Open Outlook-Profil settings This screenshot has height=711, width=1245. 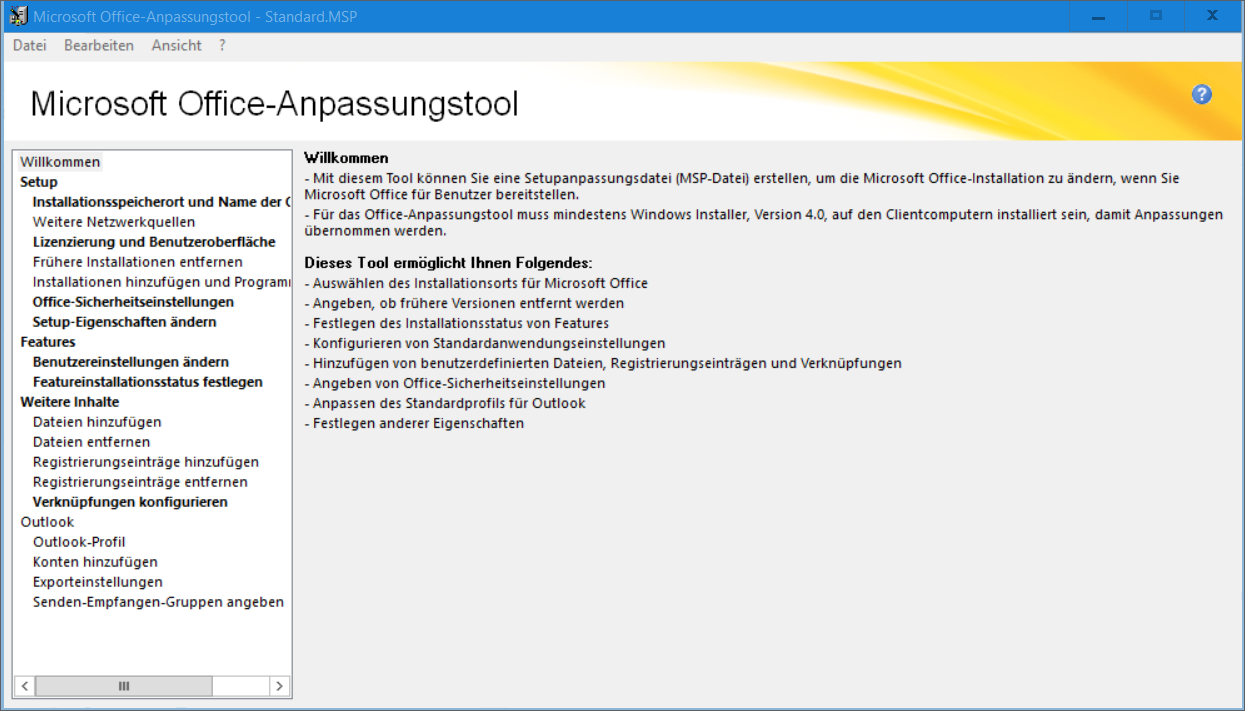(79, 542)
